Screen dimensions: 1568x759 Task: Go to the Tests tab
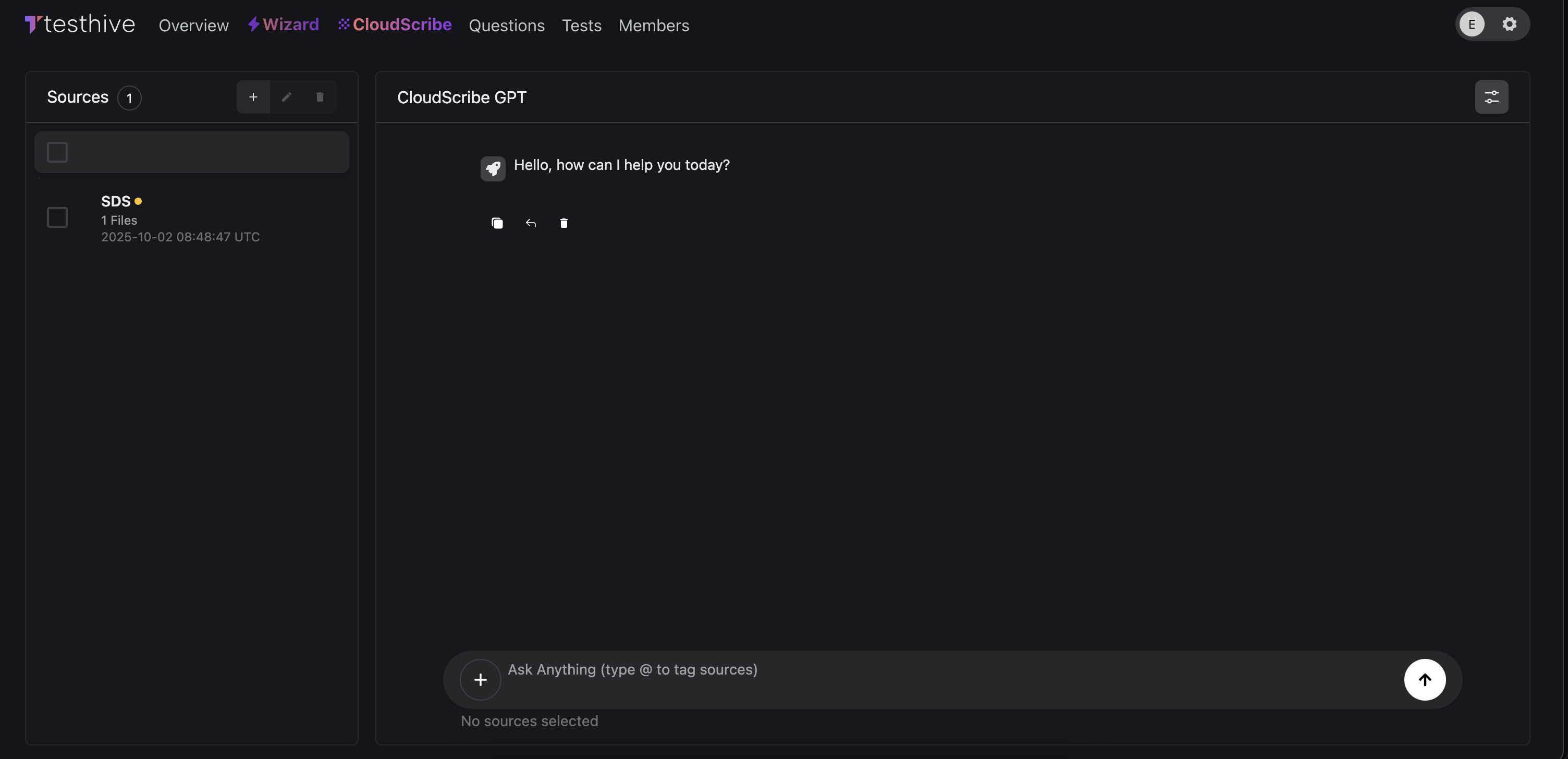tap(581, 26)
